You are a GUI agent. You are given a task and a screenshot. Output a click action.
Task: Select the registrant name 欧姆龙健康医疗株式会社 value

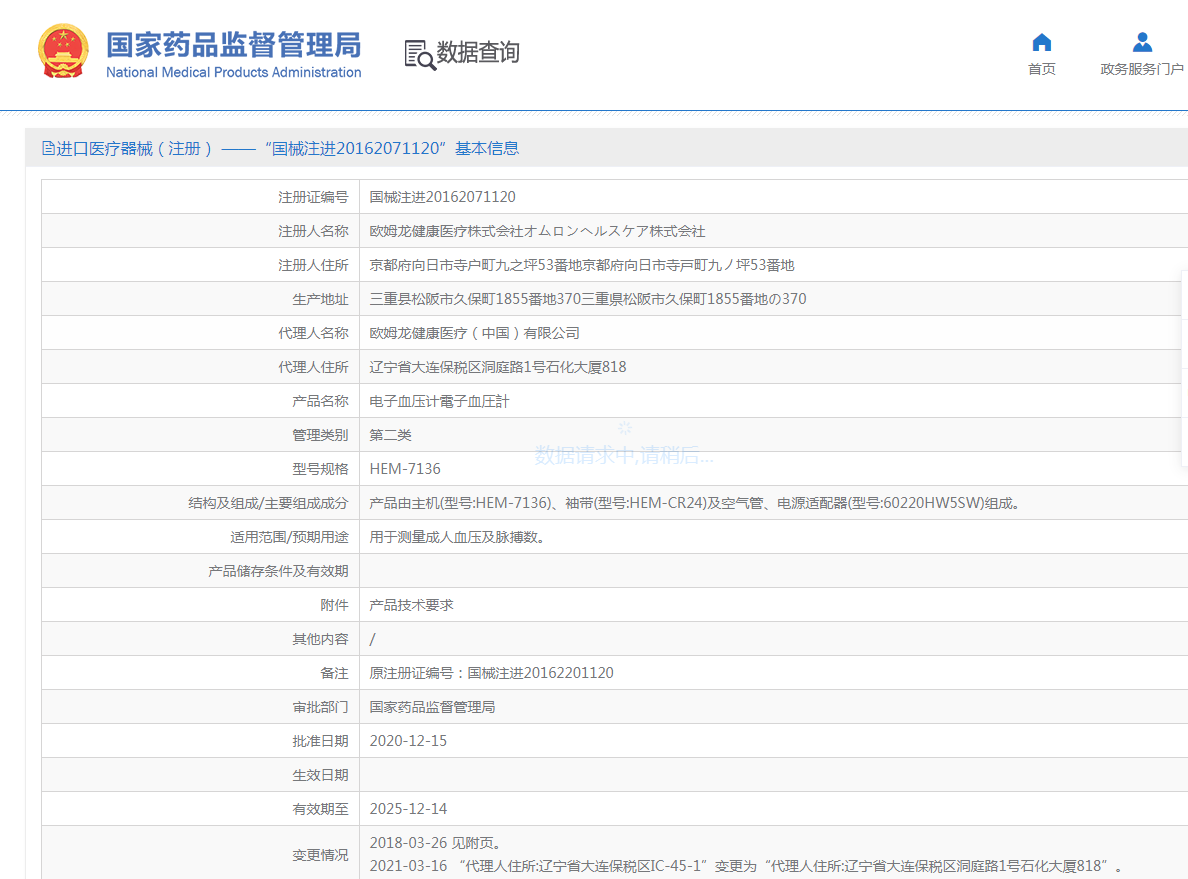click(537, 231)
